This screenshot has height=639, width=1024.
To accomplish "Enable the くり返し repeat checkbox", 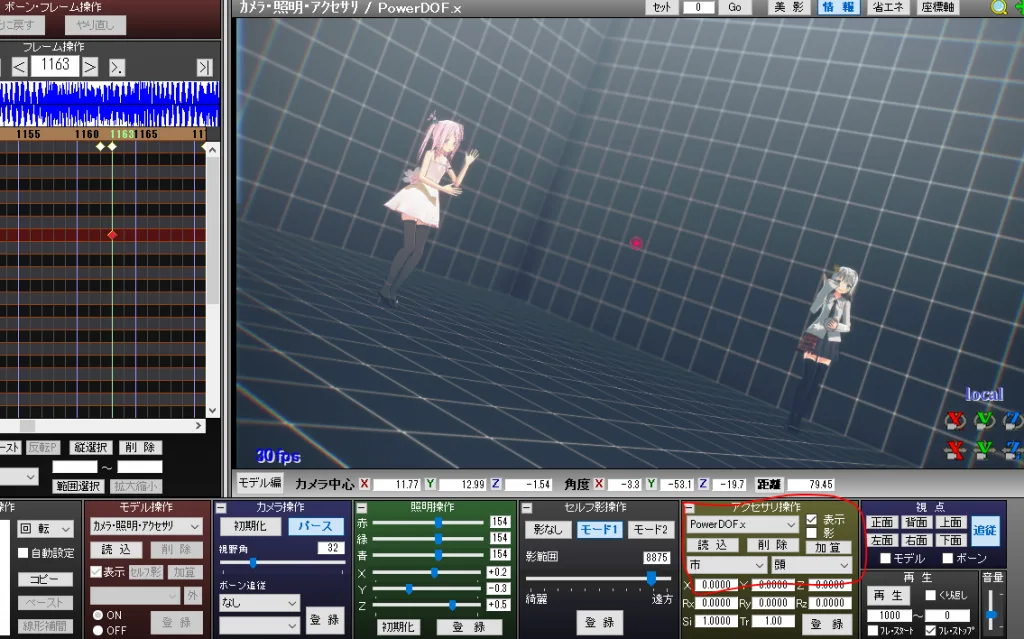I will tap(930, 596).
